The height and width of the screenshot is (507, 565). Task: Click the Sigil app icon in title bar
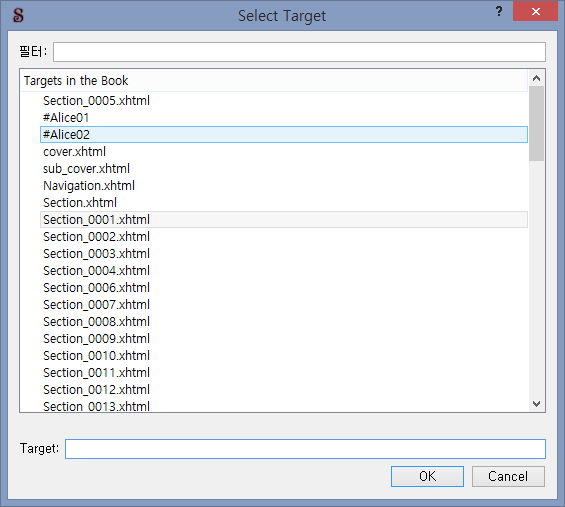pyautogui.click(x=18, y=15)
